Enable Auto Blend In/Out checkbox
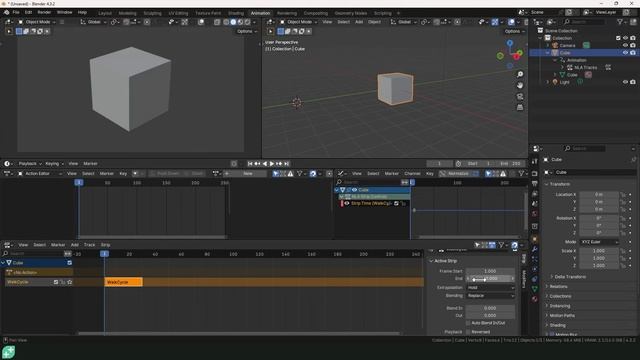Image resolution: width=640 pixels, height=360 pixels. tap(469, 323)
